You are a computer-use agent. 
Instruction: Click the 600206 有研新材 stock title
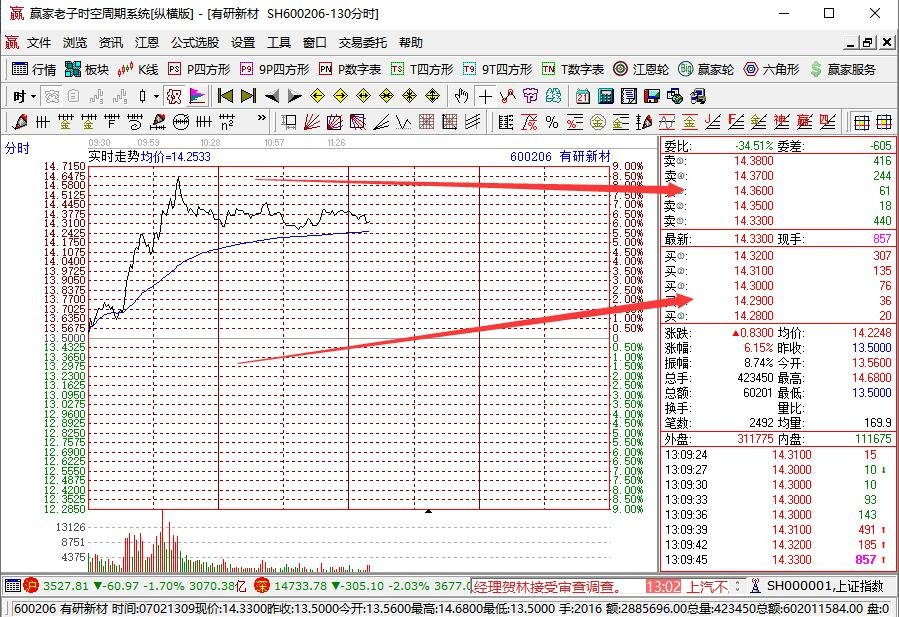click(x=560, y=156)
